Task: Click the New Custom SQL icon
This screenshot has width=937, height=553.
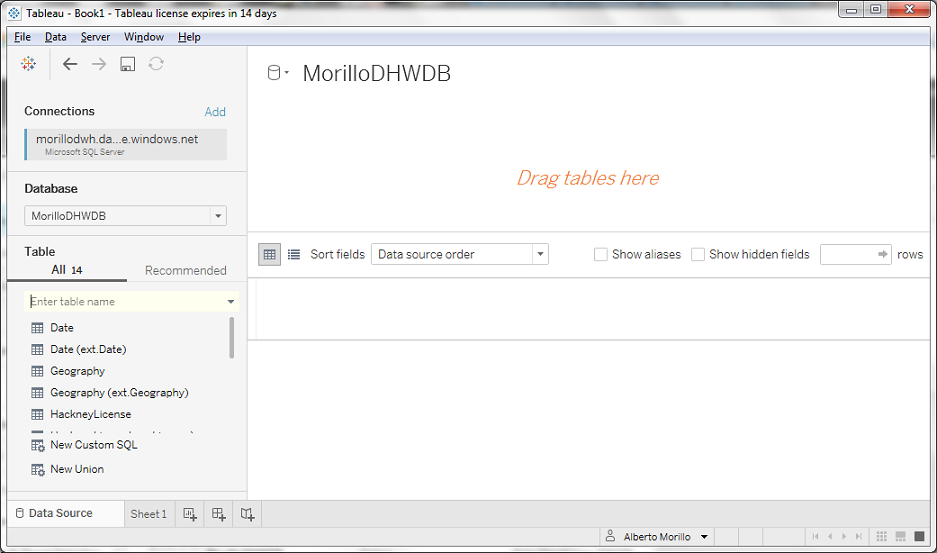Action: pyautogui.click(x=38, y=445)
